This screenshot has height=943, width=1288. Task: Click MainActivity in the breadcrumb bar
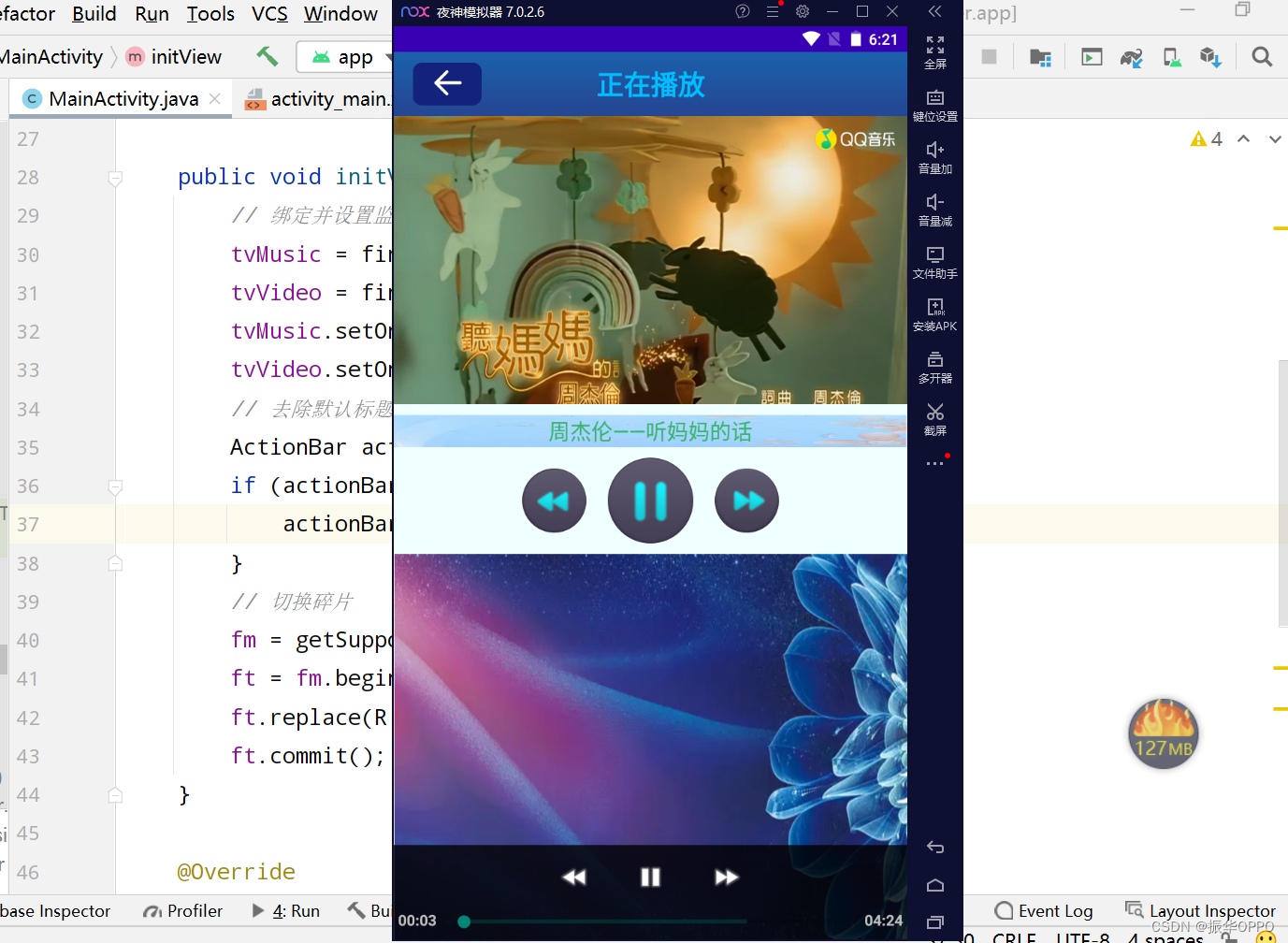[x=51, y=57]
